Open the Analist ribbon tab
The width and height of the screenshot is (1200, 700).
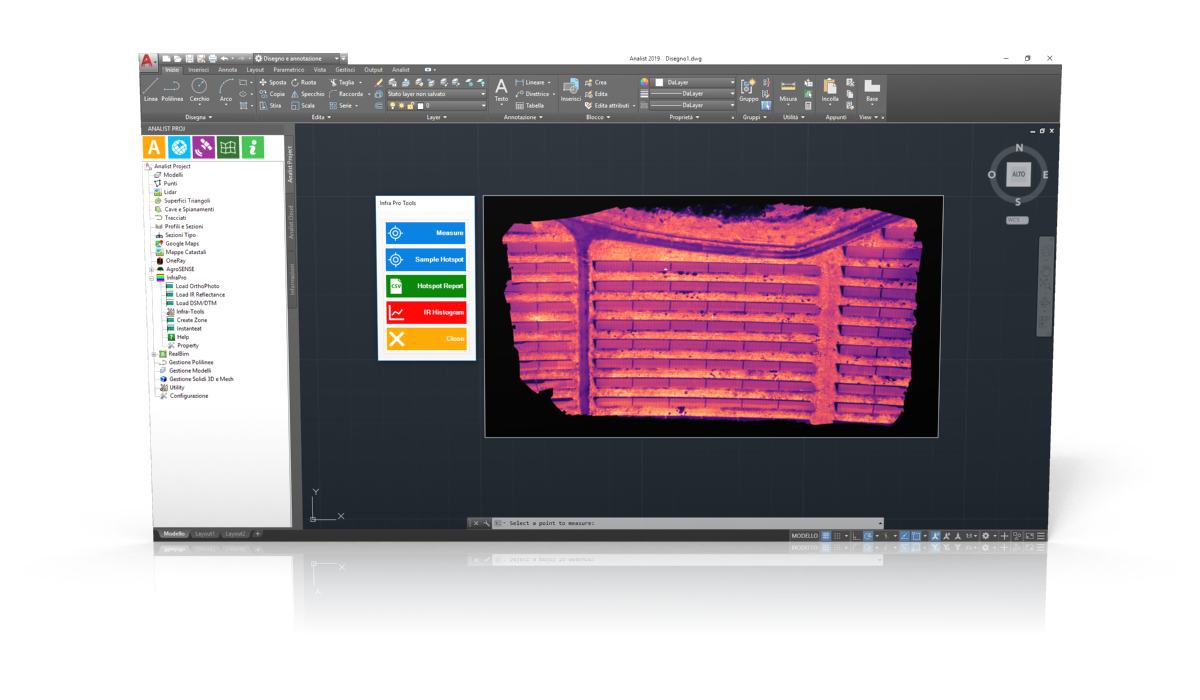click(401, 70)
